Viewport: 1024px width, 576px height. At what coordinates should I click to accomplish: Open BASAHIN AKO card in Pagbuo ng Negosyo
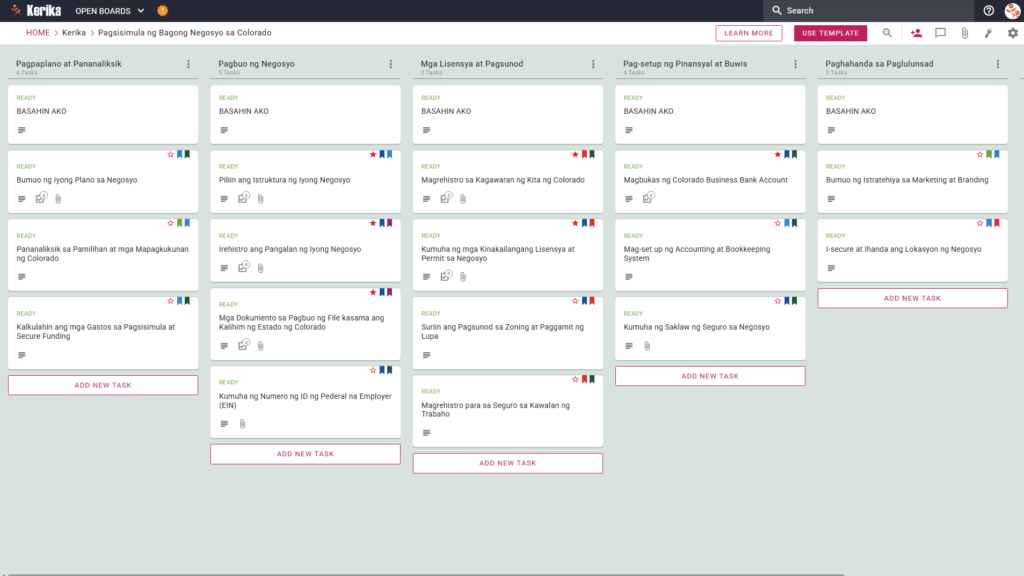click(x=305, y=114)
